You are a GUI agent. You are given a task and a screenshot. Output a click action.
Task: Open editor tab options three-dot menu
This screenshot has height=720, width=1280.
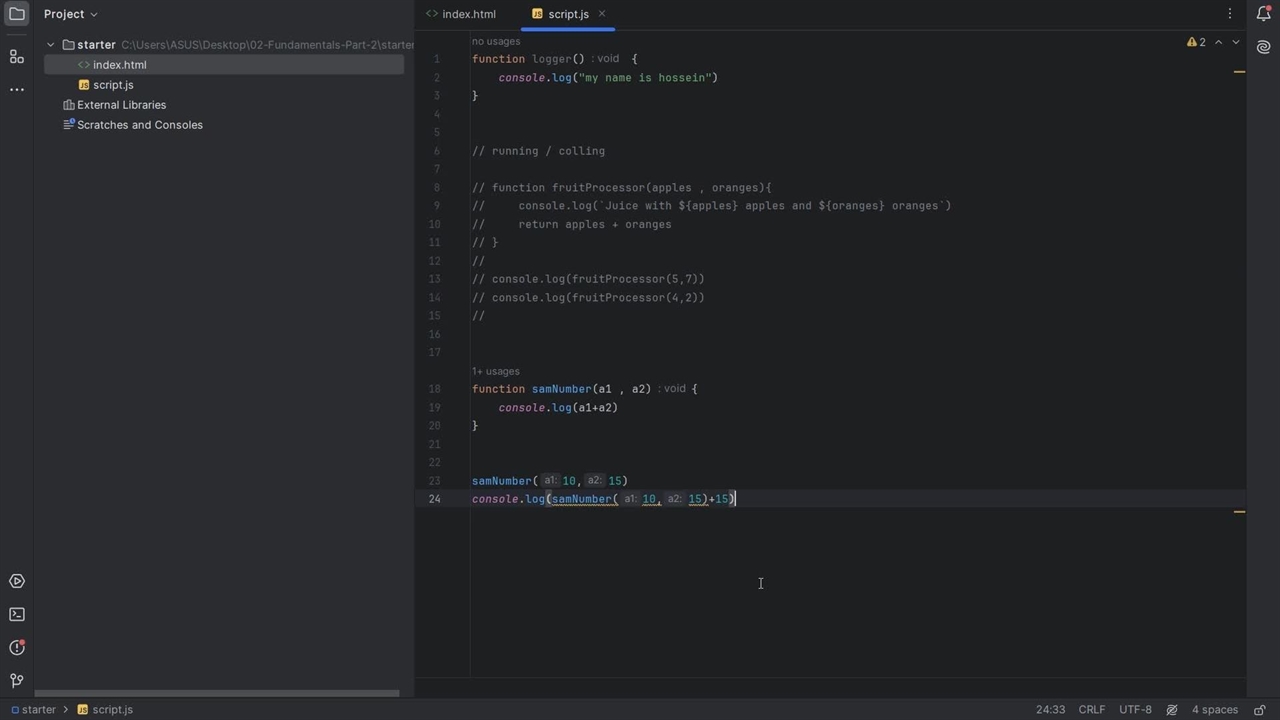click(1230, 14)
